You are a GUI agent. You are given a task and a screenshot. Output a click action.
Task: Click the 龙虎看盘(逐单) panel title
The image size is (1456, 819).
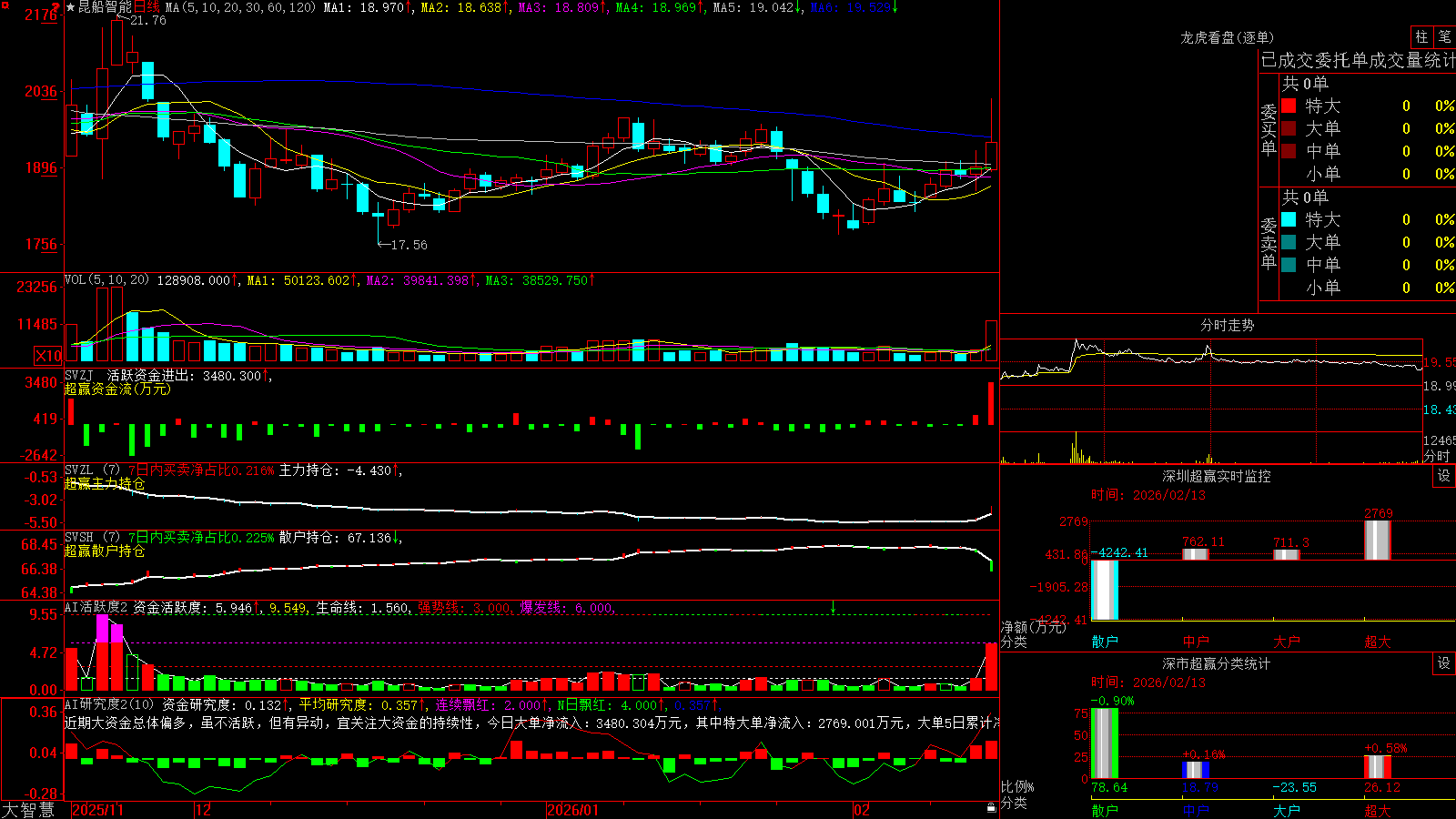click(1227, 37)
